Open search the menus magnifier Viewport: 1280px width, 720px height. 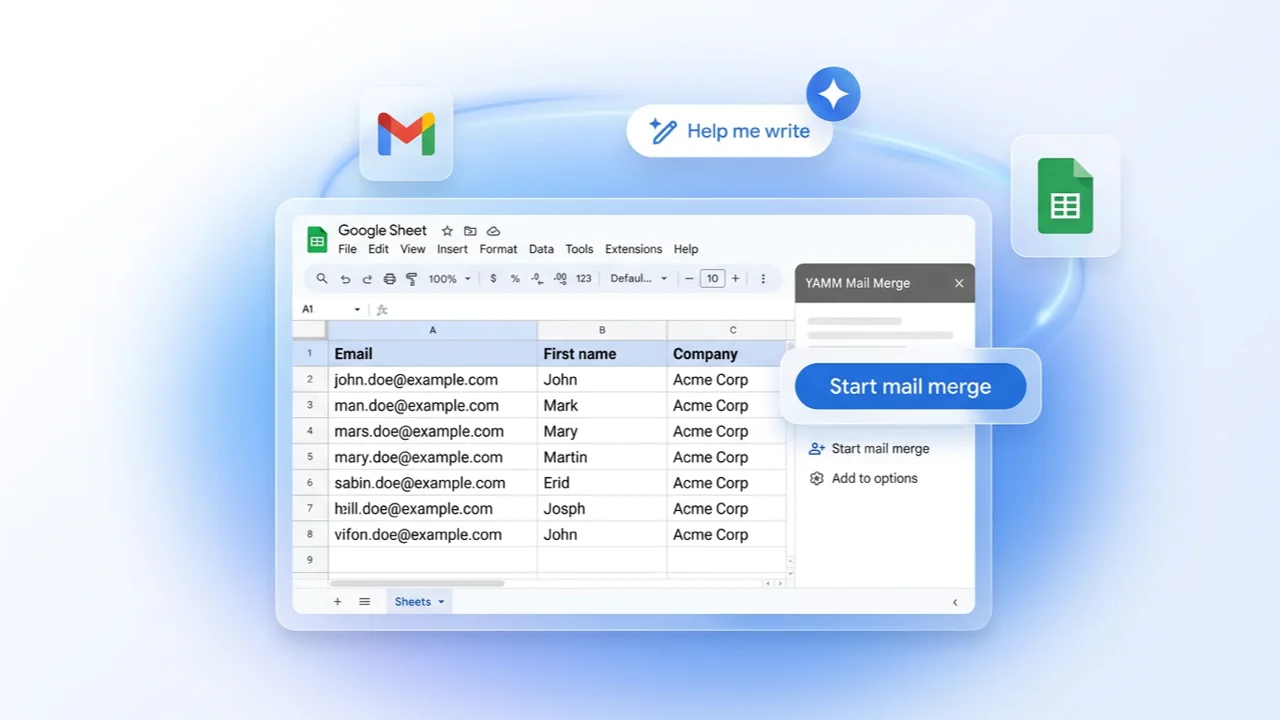click(321, 279)
